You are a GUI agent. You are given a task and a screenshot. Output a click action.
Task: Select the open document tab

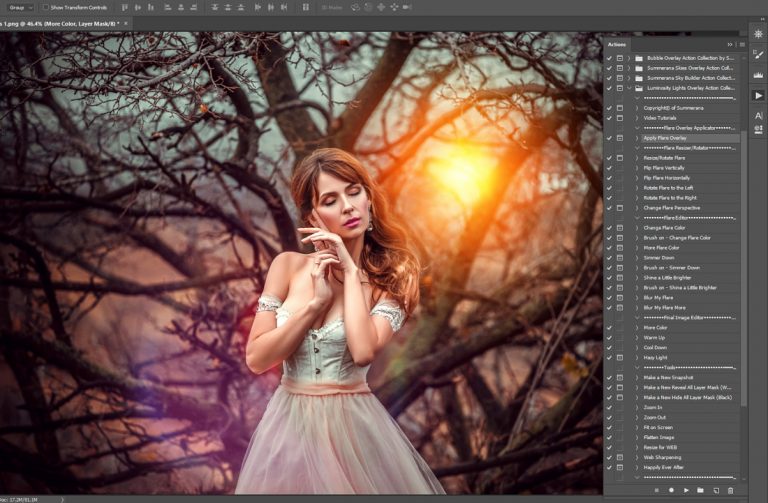click(60, 23)
